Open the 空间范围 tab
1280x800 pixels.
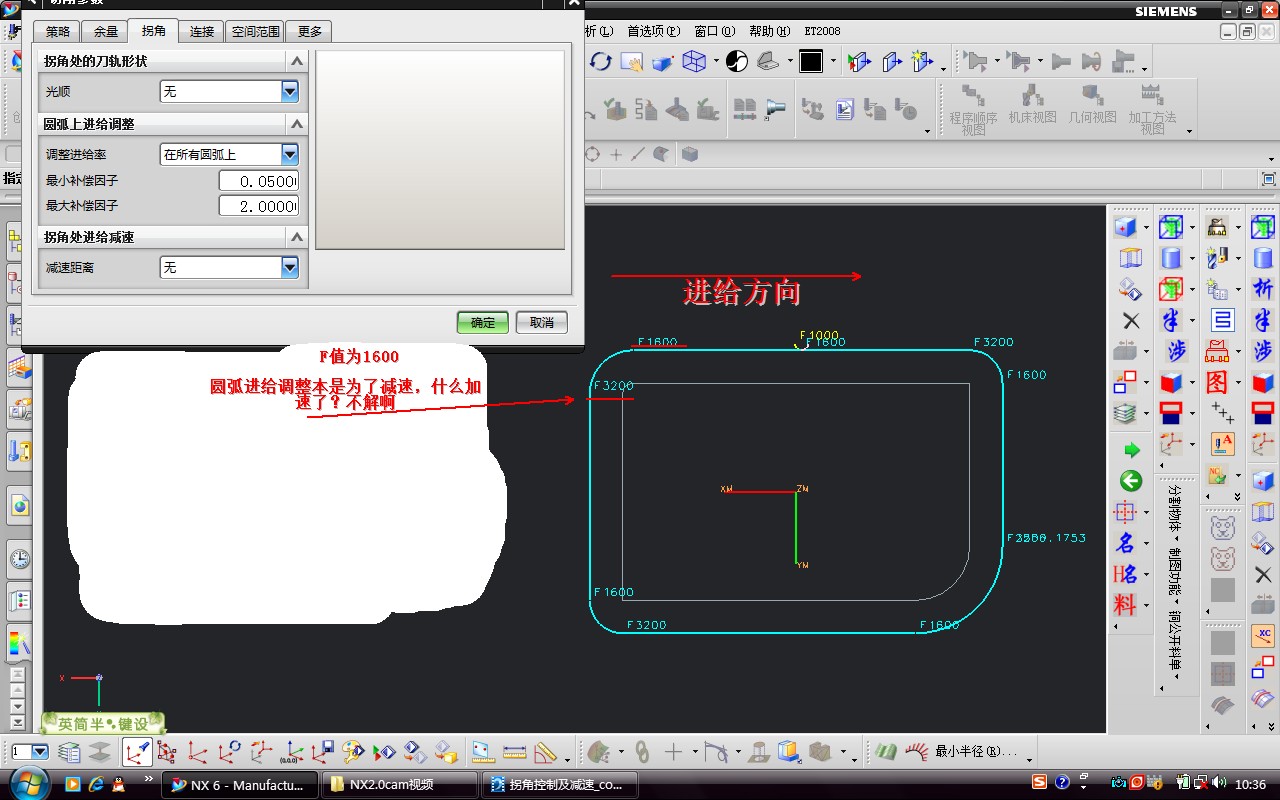pyautogui.click(x=257, y=31)
